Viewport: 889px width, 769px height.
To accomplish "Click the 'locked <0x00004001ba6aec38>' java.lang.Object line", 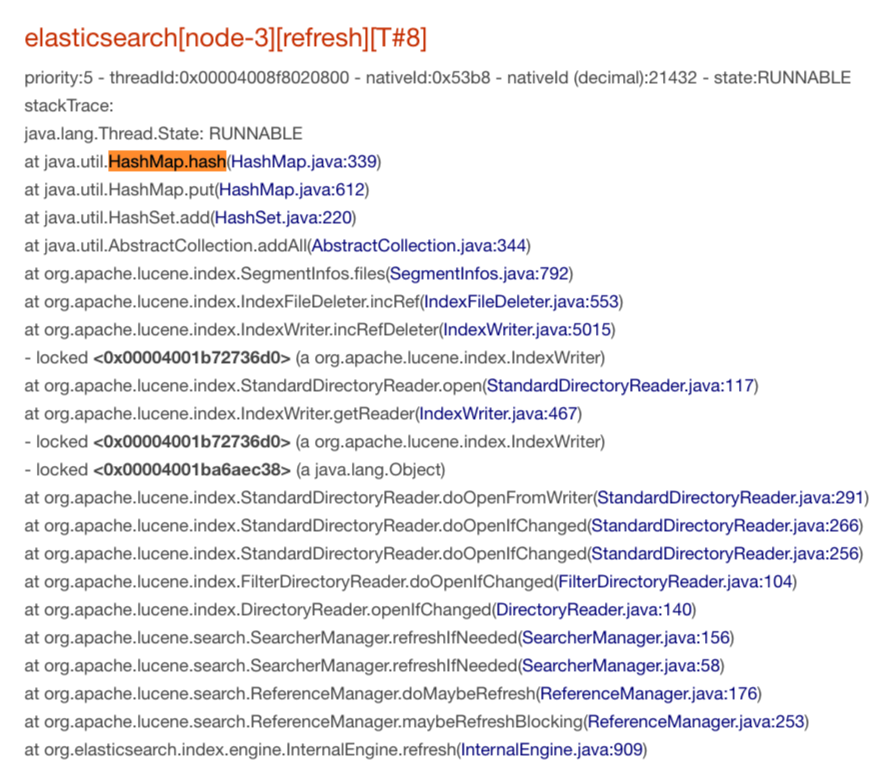I will pyautogui.click(x=235, y=470).
